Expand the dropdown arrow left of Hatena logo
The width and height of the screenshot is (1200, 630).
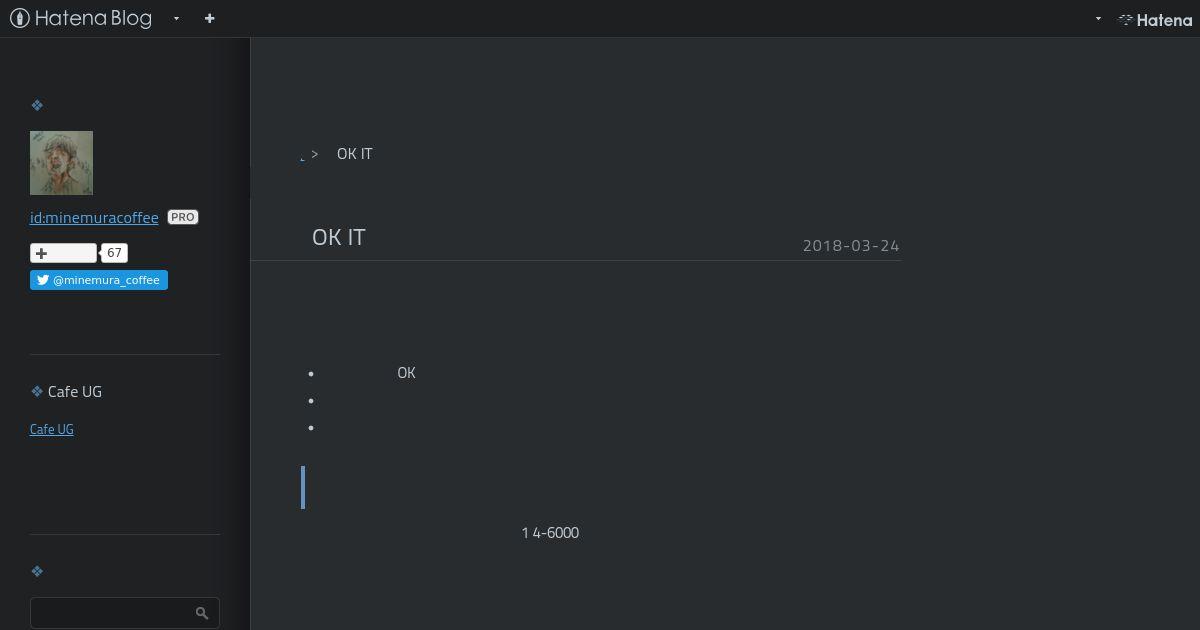(x=1098, y=18)
